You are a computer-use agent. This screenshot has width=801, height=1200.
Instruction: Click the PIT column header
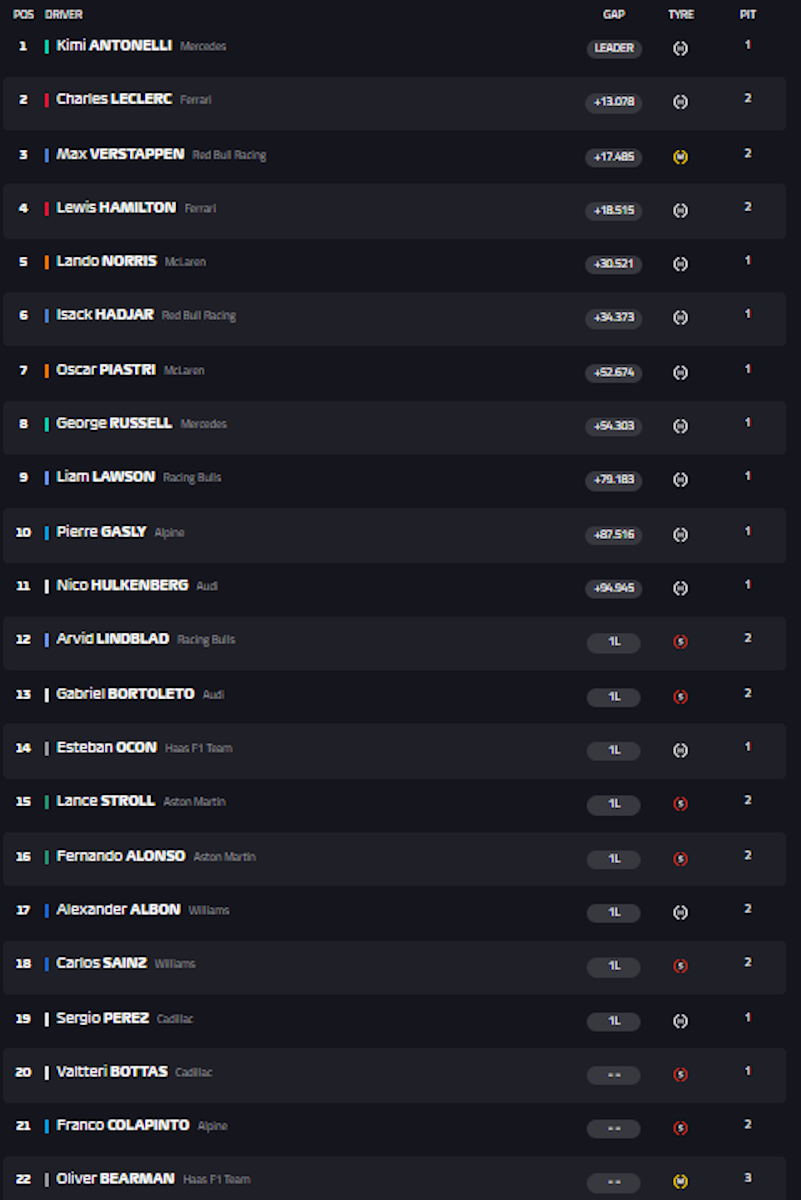point(748,15)
